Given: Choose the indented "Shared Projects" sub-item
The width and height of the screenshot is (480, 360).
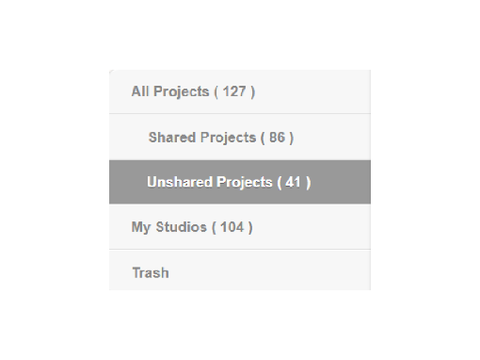Looking at the screenshot, I should coord(202,137).
